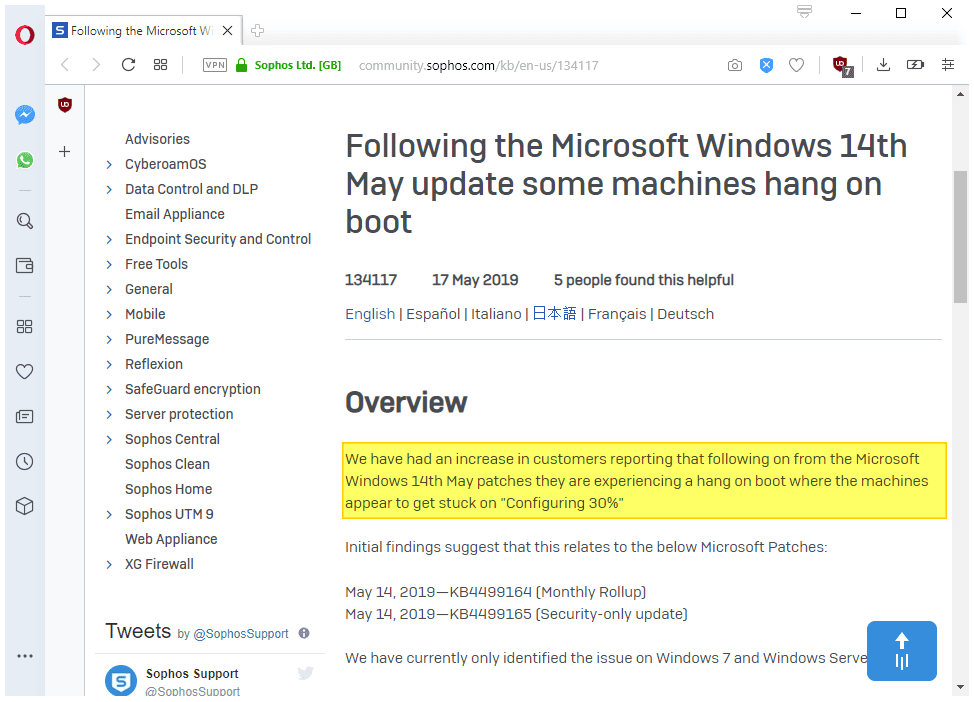Image resolution: width=974 pixels, height=702 pixels.
Task: Toggle the VPN badge in the address bar
Action: point(215,65)
